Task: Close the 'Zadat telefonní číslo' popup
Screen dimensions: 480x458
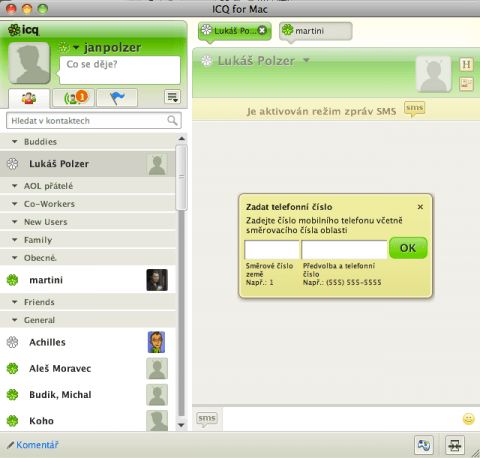Action: coord(420,207)
